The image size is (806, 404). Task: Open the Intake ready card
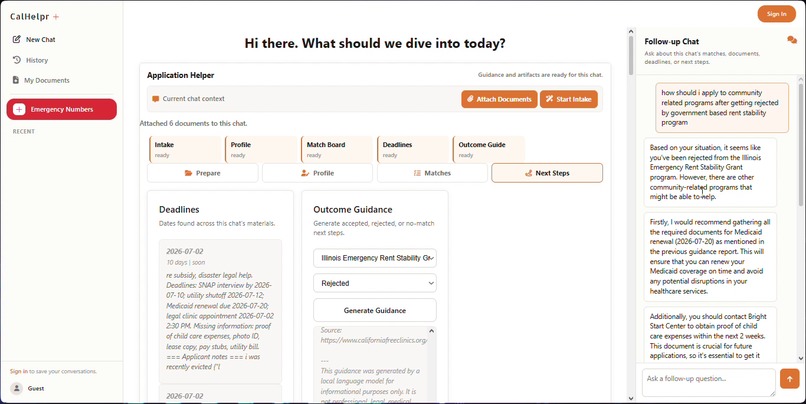185,150
